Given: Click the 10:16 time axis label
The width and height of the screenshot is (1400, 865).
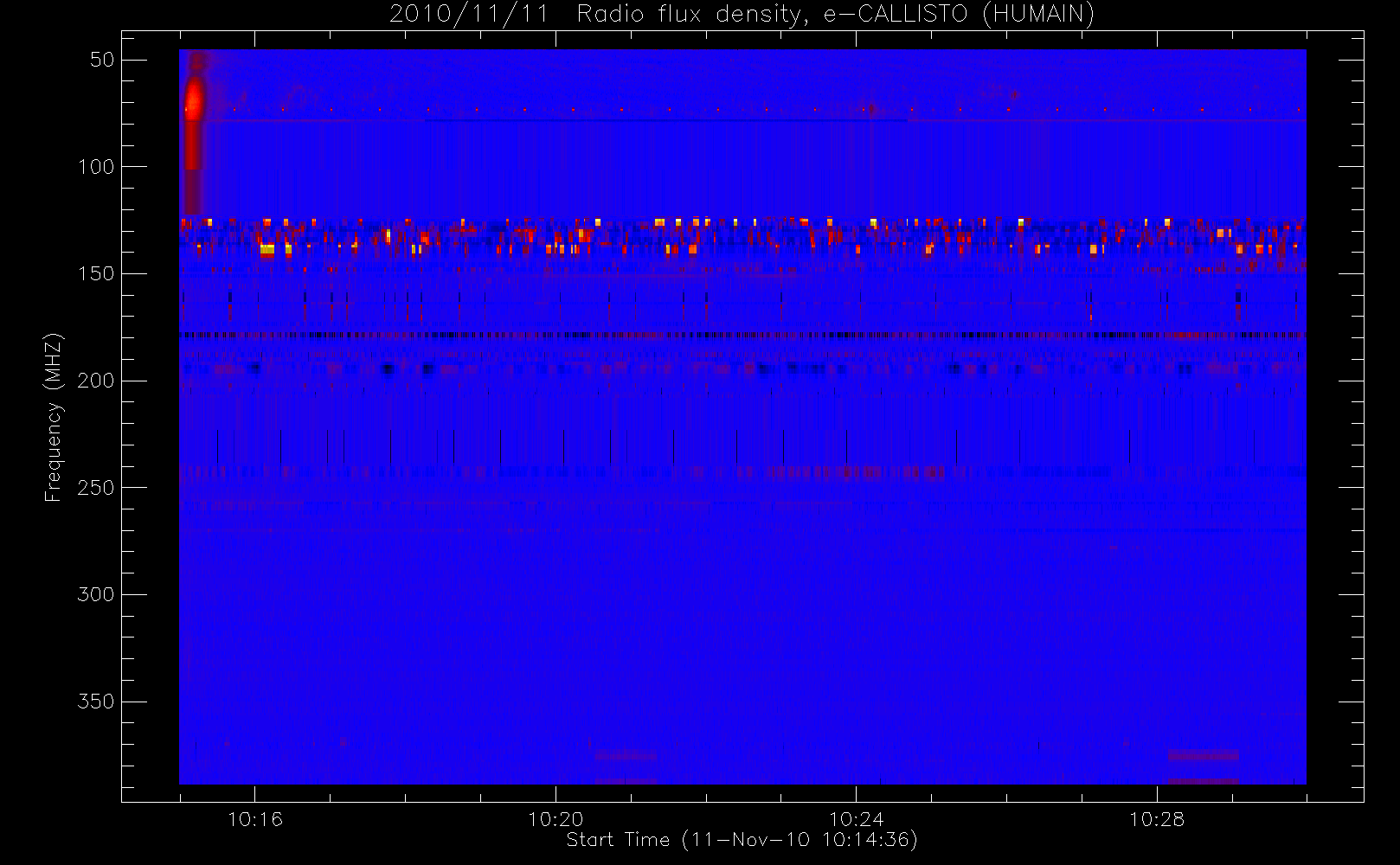Looking at the screenshot, I should pos(254,819).
